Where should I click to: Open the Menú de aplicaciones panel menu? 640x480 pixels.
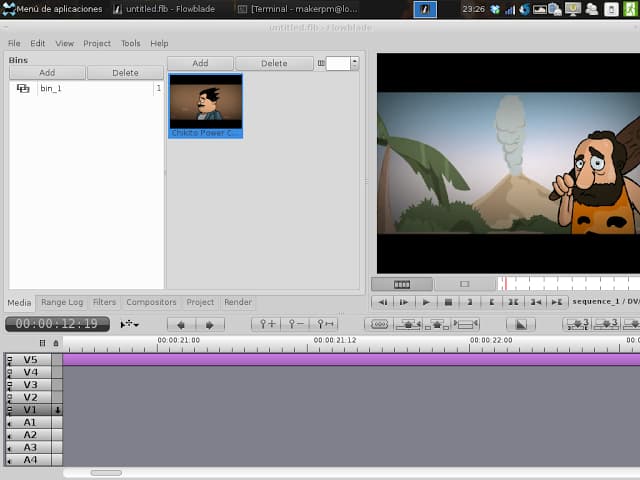point(52,9)
